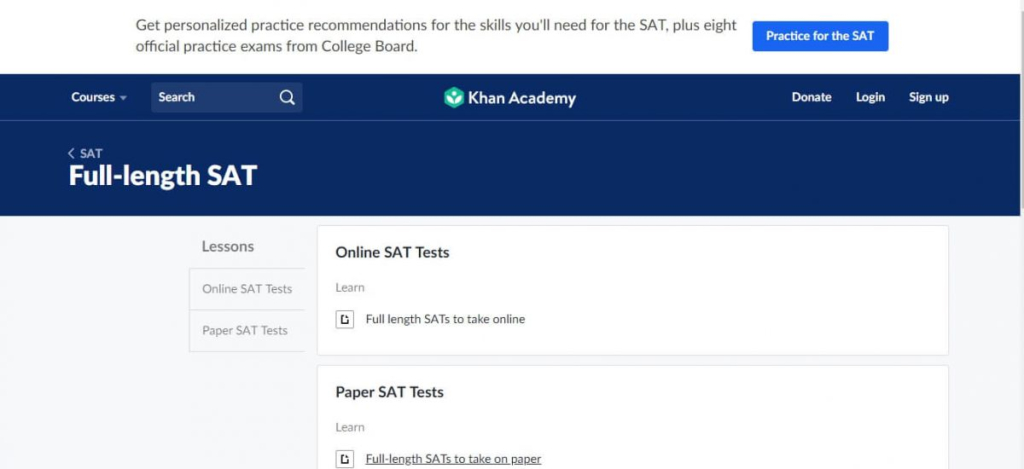
Task: Go to the Login page
Action: [870, 97]
